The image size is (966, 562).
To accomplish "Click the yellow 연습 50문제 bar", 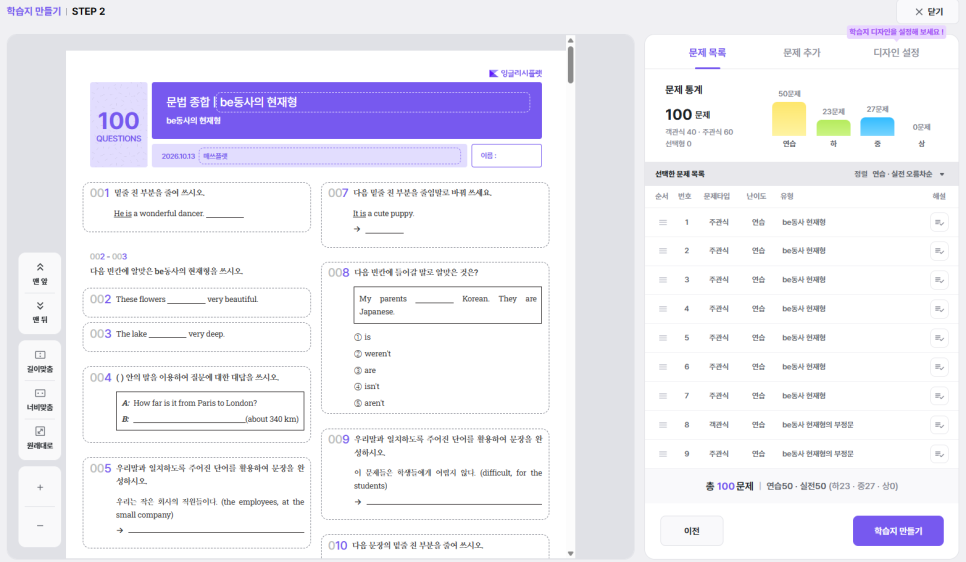I will (x=789, y=118).
